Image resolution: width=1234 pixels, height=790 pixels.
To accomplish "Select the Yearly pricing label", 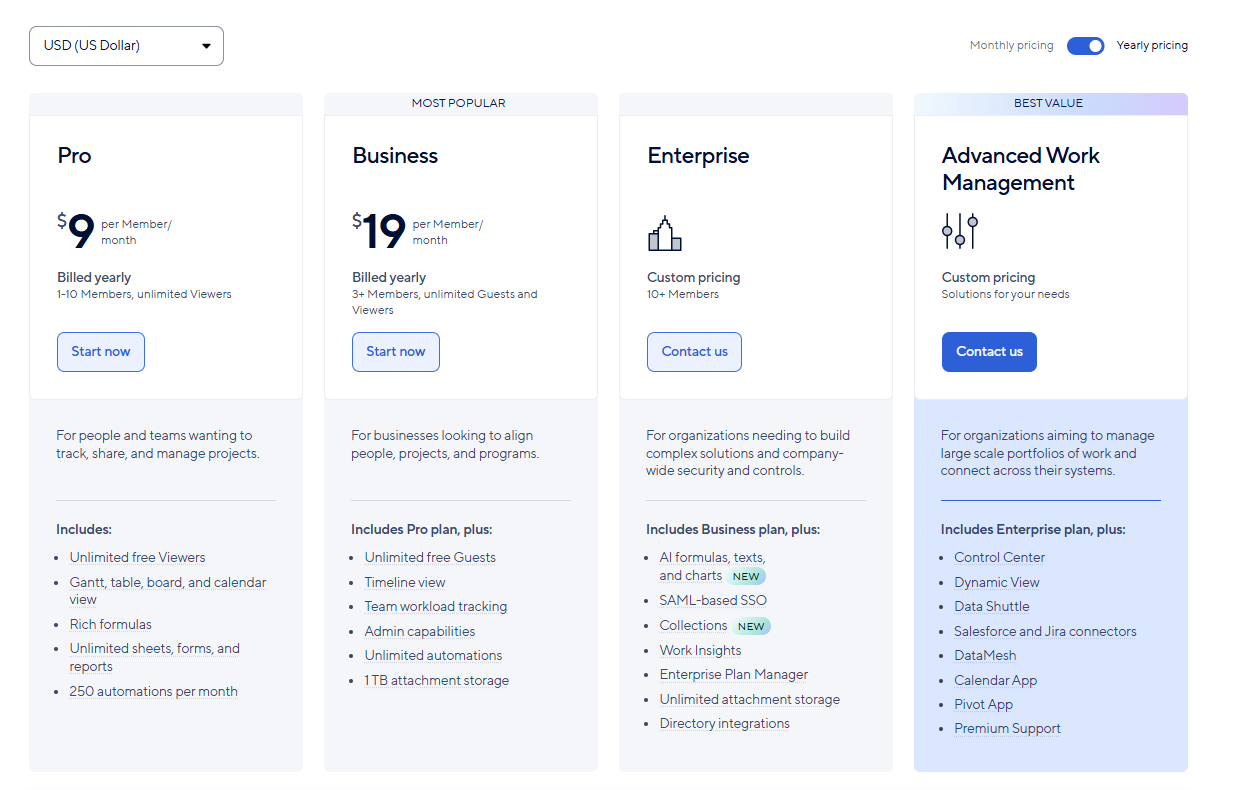I will 1152,45.
